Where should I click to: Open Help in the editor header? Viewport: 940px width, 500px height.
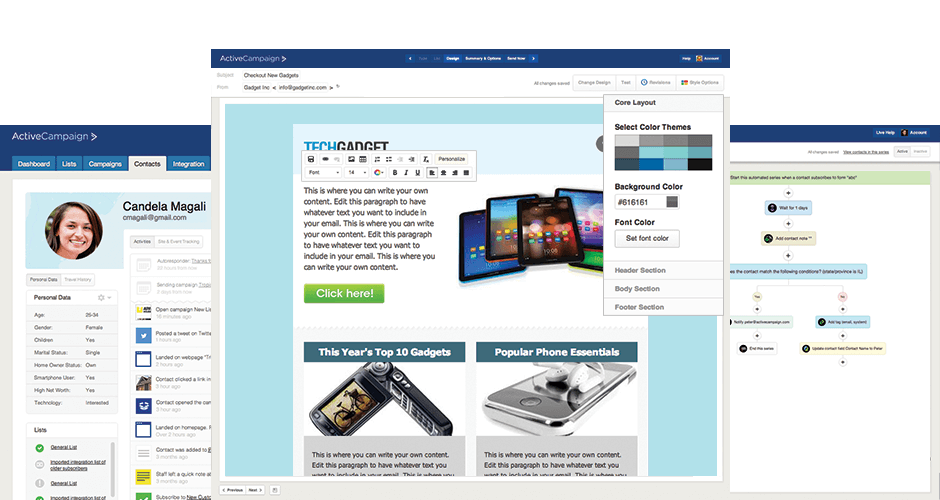(686, 58)
